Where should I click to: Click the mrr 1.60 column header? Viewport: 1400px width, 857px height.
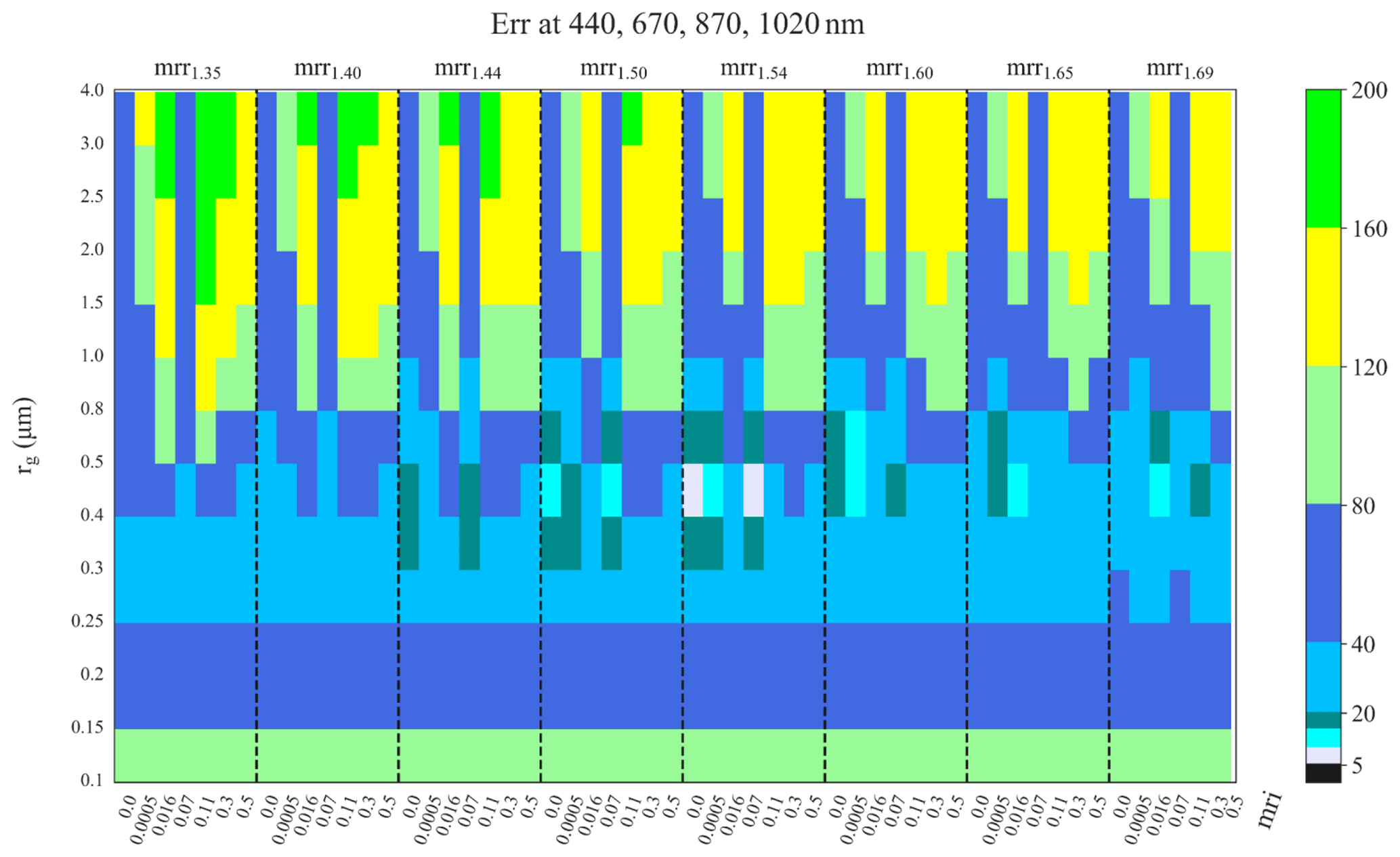point(899,69)
